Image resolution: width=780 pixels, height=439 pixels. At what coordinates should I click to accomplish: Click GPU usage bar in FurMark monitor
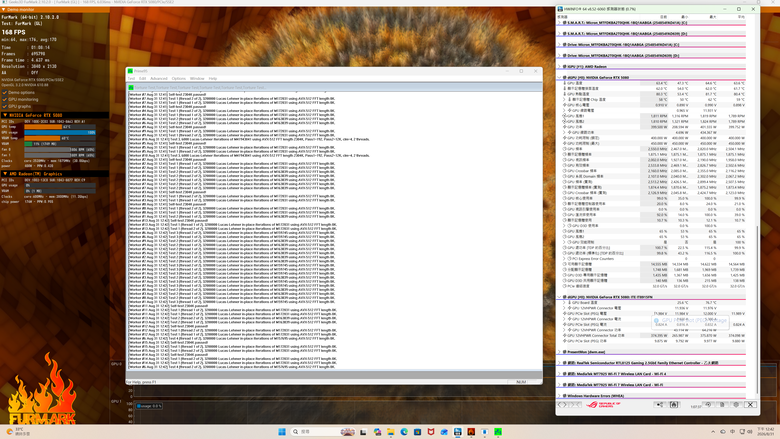pyautogui.click(x=60, y=133)
